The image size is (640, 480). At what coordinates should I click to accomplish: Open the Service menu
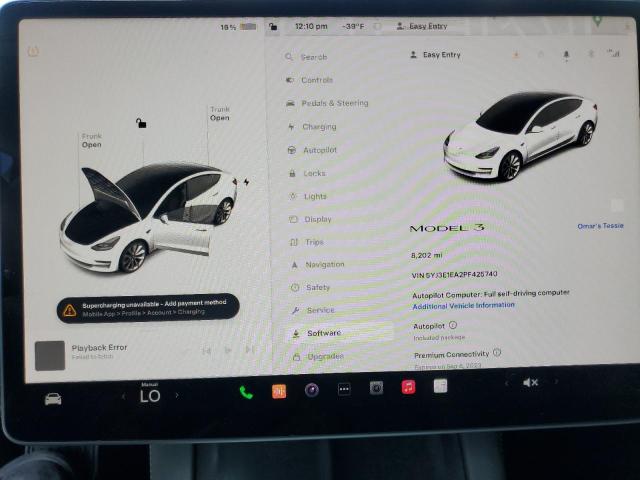(x=313, y=310)
